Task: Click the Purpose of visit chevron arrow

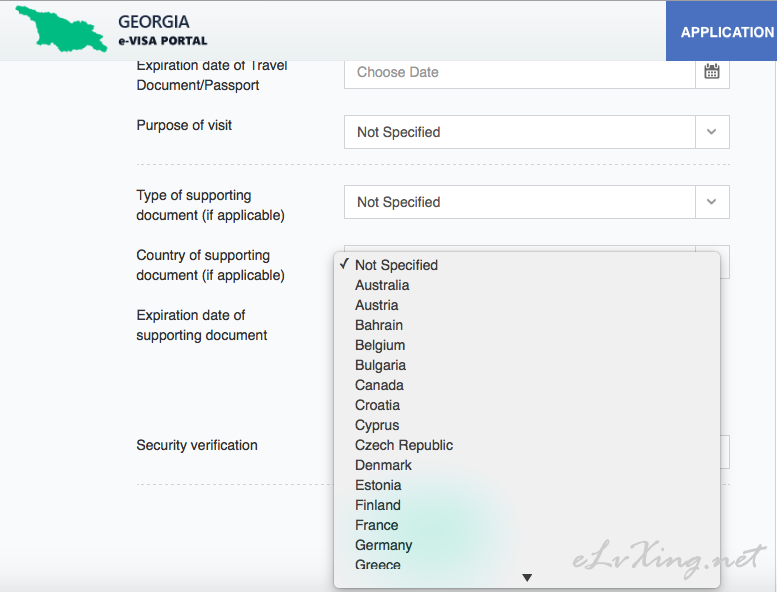Action: pyautogui.click(x=712, y=132)
